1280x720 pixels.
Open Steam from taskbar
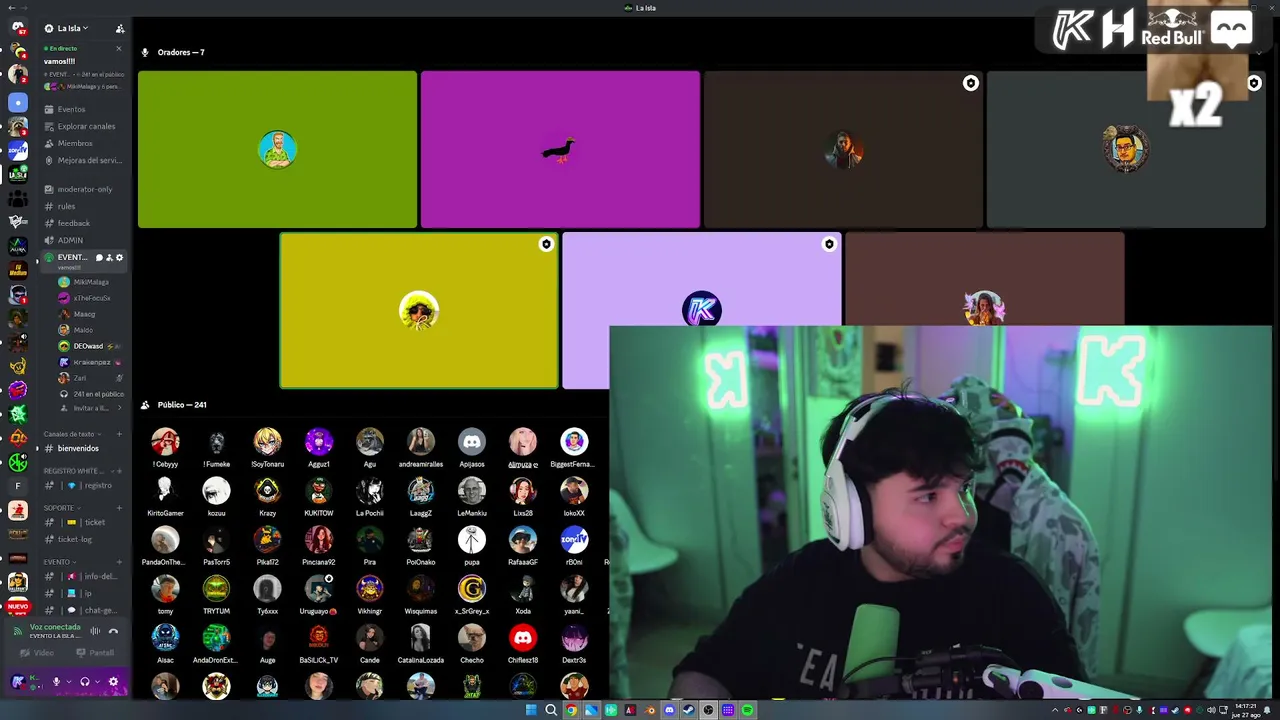689,710
